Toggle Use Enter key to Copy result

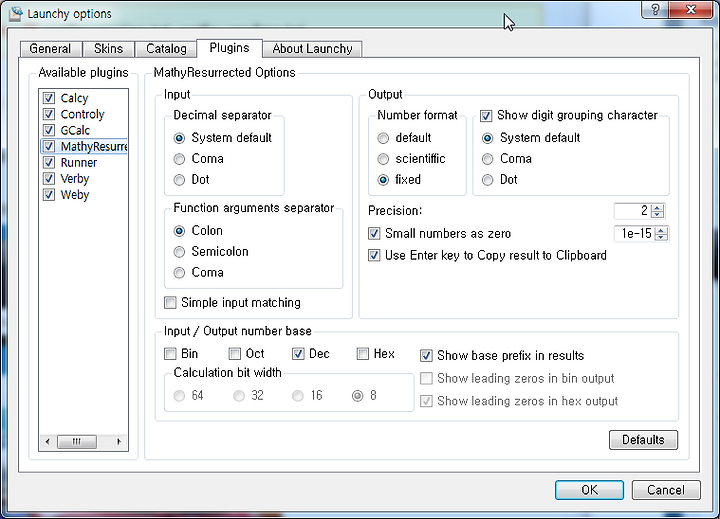(374, 255)
